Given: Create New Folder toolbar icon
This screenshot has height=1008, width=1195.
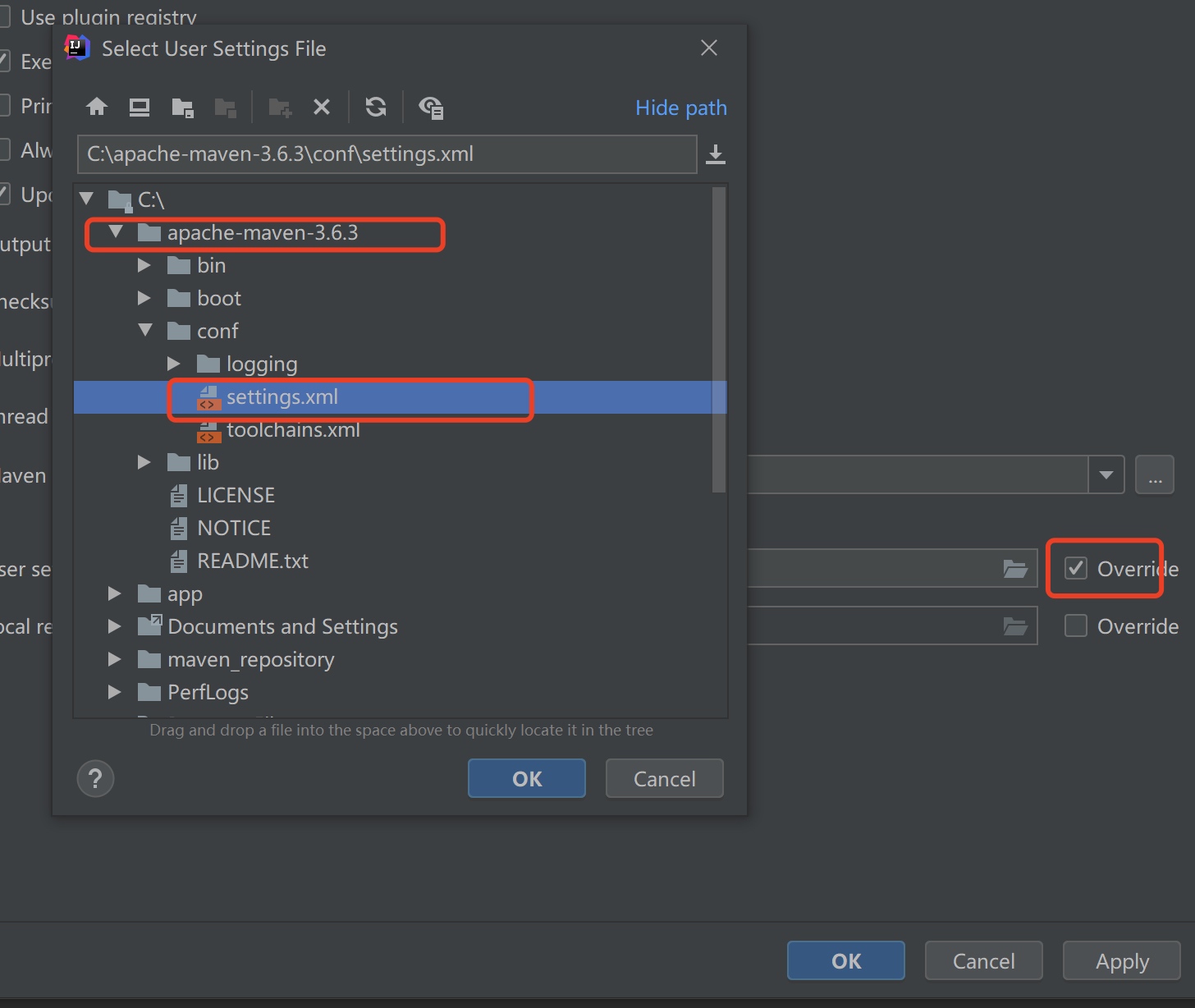Looking at the screenshot, I should (x=280, y=108).
